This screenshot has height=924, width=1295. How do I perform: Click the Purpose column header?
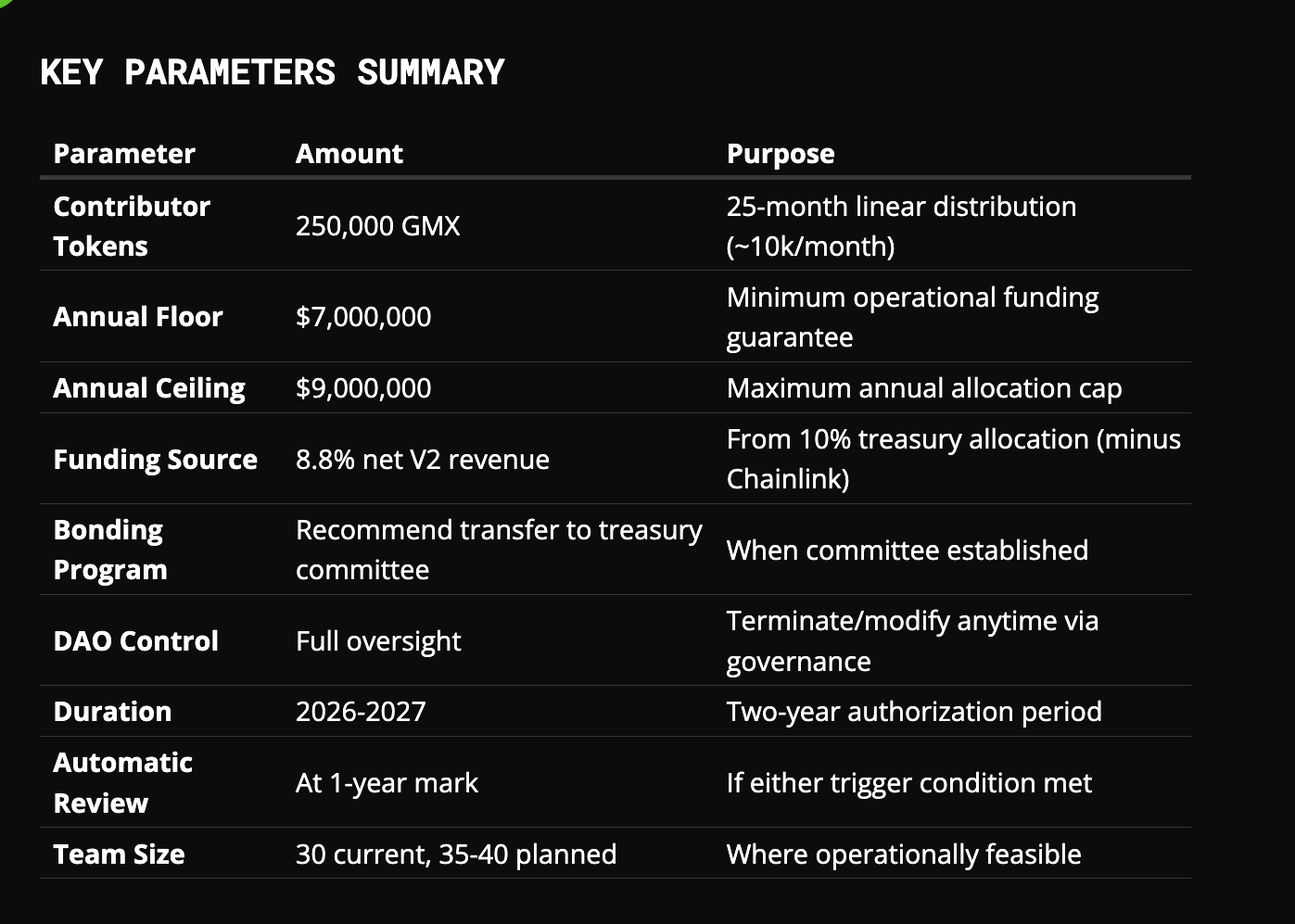tap(781, 154)
